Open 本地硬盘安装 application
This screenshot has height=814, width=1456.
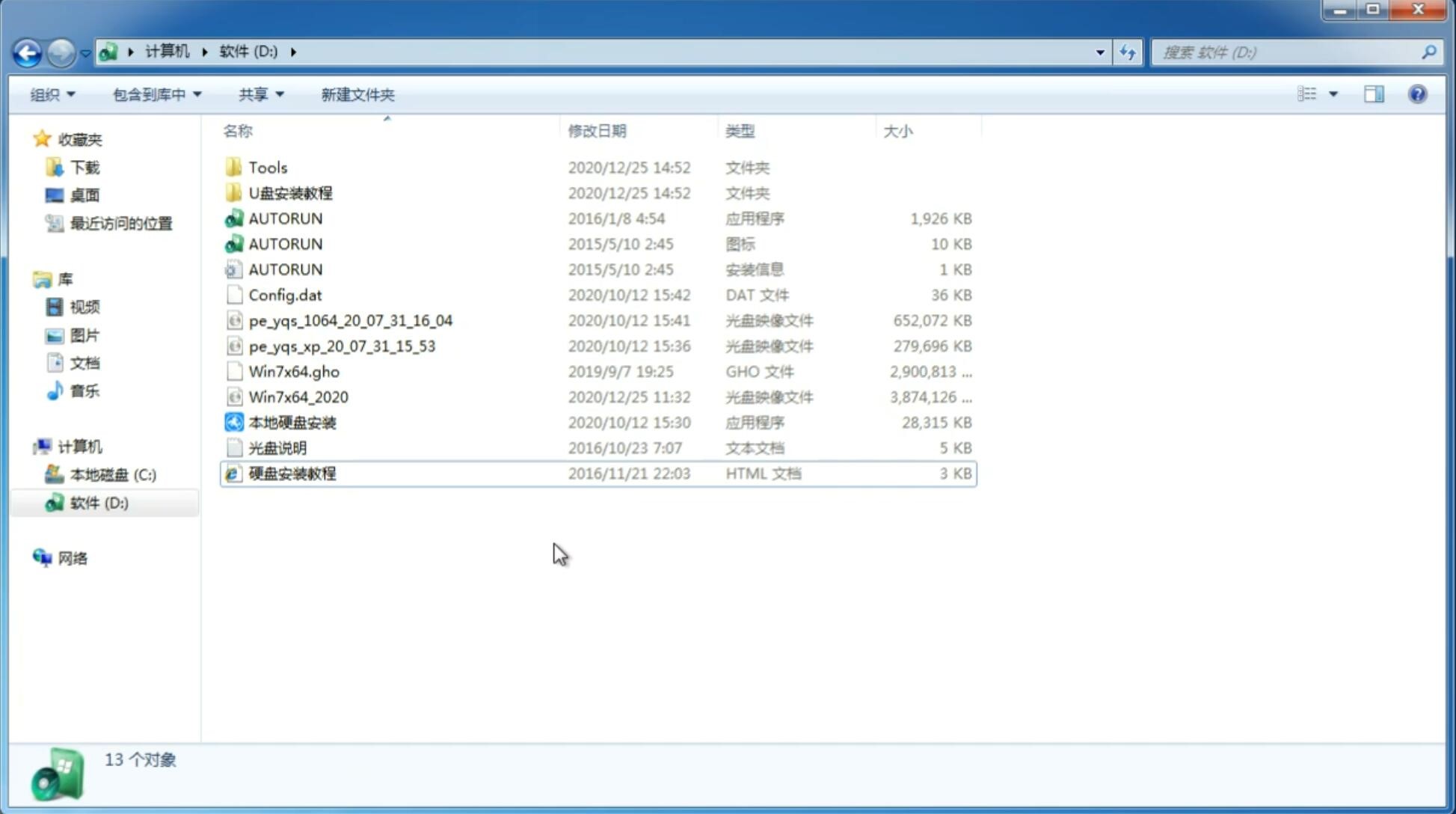tap(292, 422)
